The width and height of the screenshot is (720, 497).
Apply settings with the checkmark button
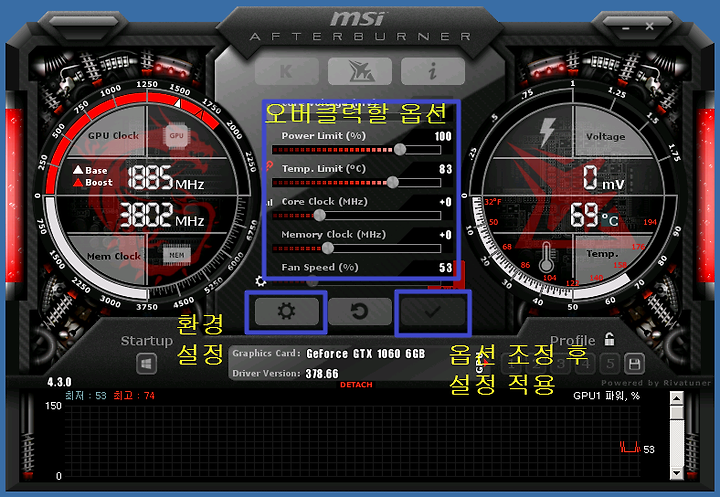(433, 311)
